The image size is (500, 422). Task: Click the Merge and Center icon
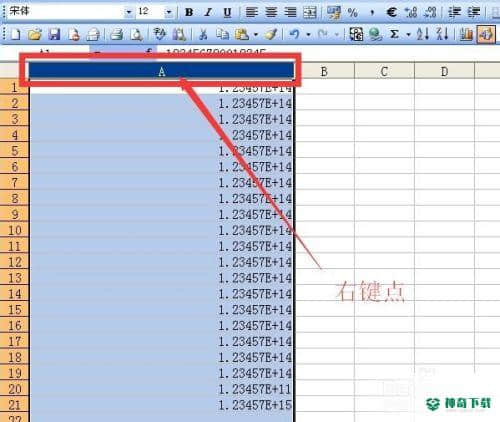[310, 12]
